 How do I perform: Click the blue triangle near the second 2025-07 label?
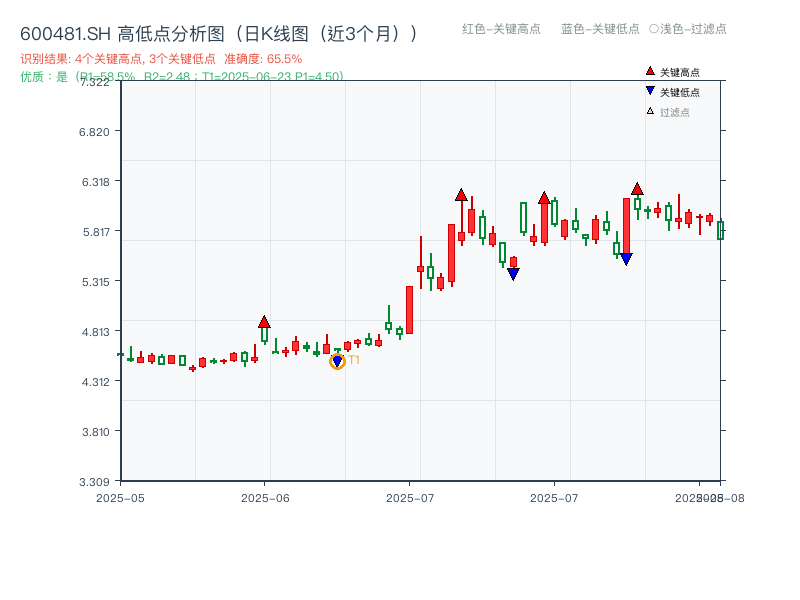(x=626, y=257)
